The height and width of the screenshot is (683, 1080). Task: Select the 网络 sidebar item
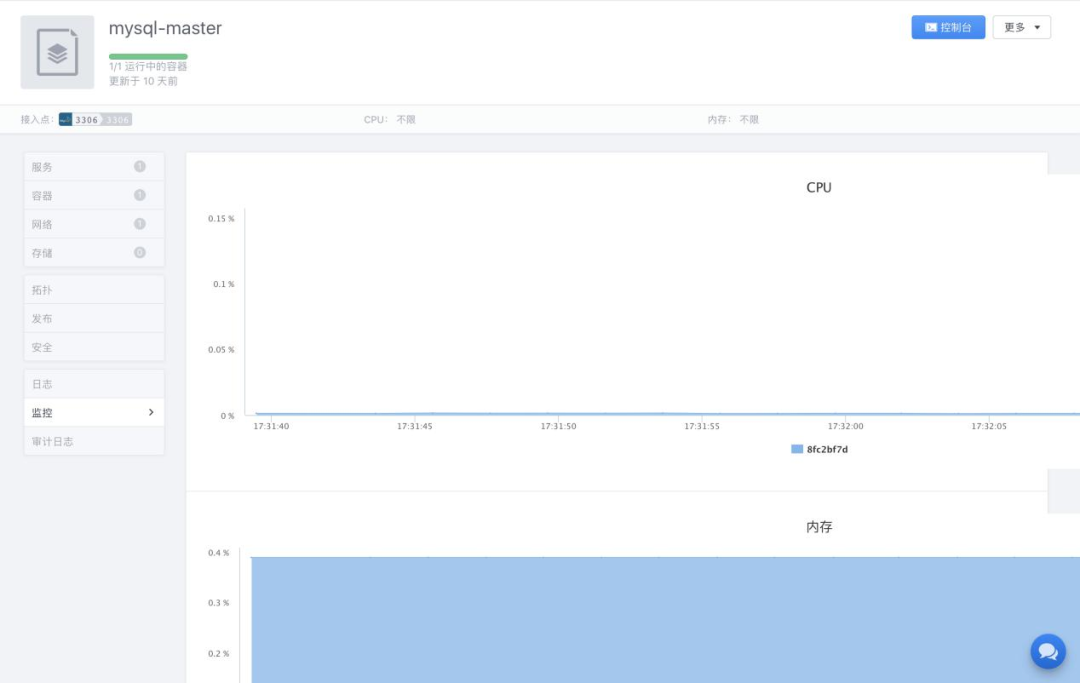coord(94,224)
